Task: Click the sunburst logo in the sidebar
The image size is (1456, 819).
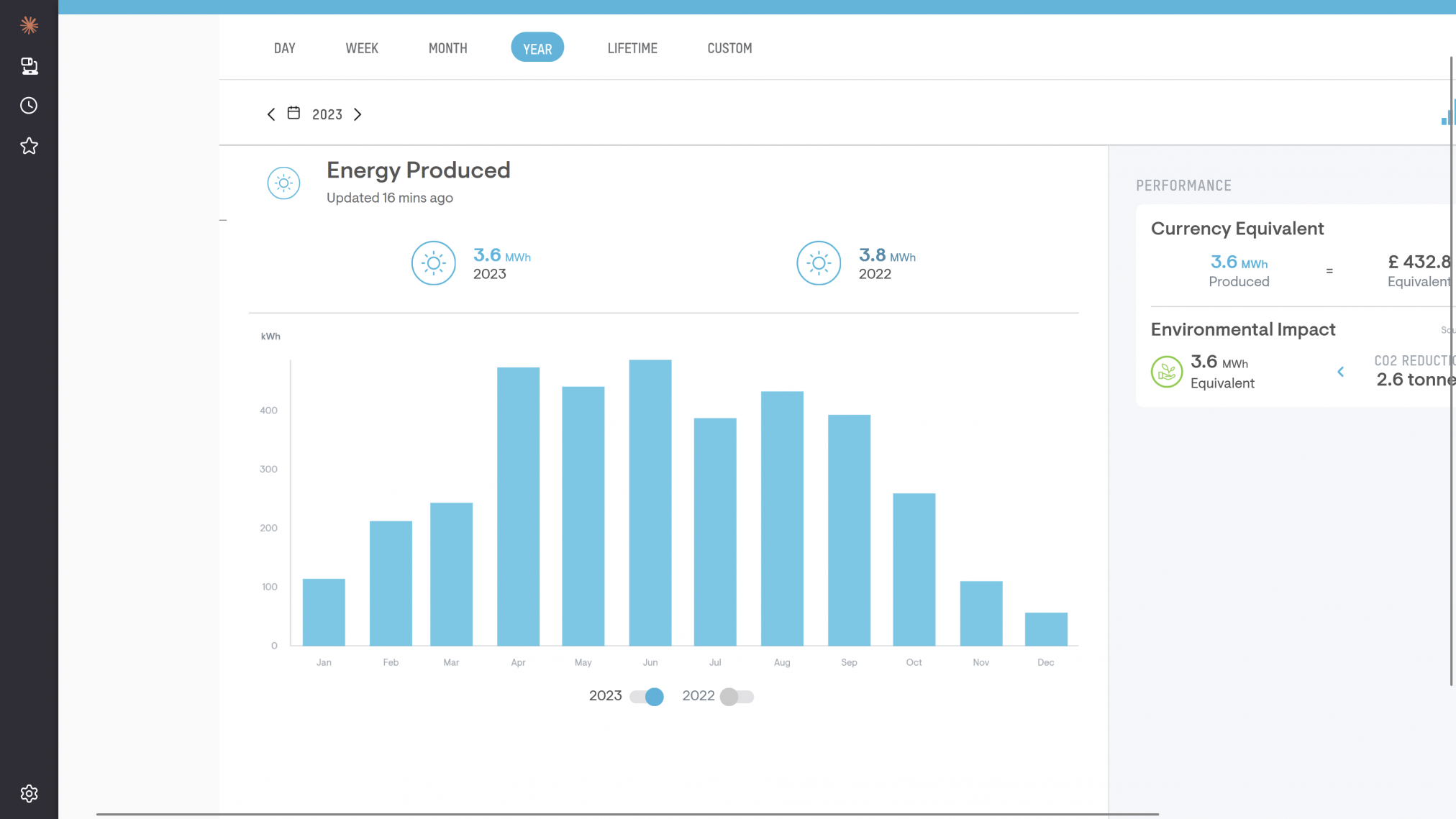Action: click(x=29, y=26)
